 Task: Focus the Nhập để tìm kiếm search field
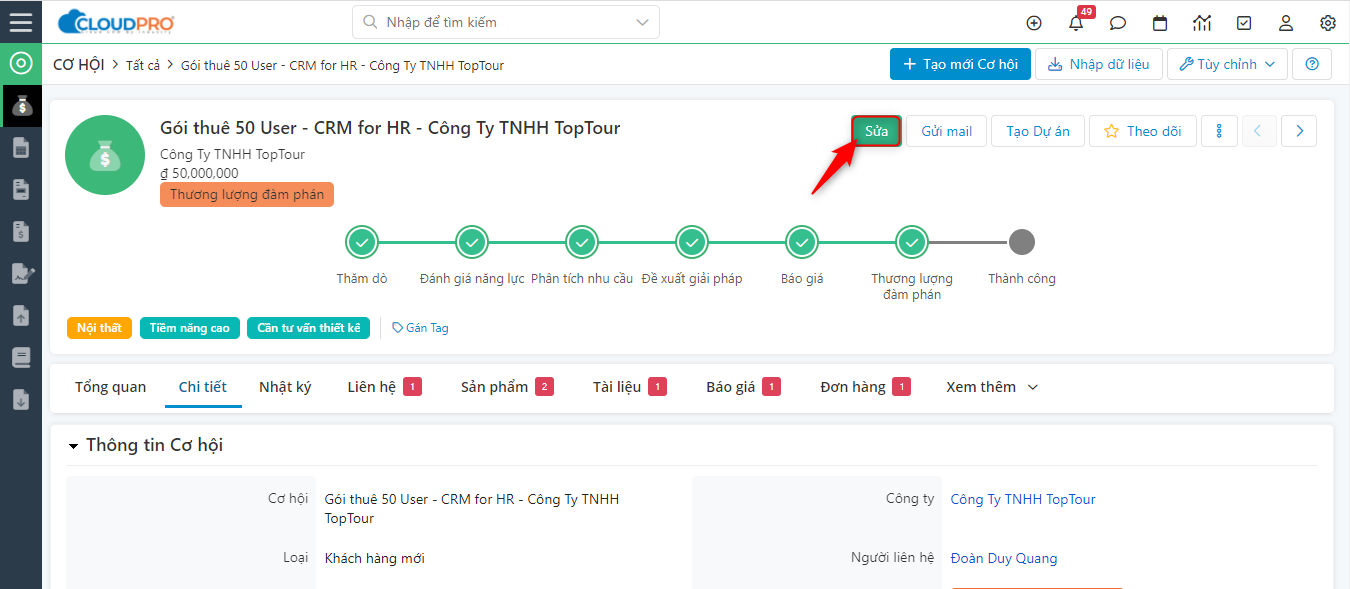pos(506,22)
